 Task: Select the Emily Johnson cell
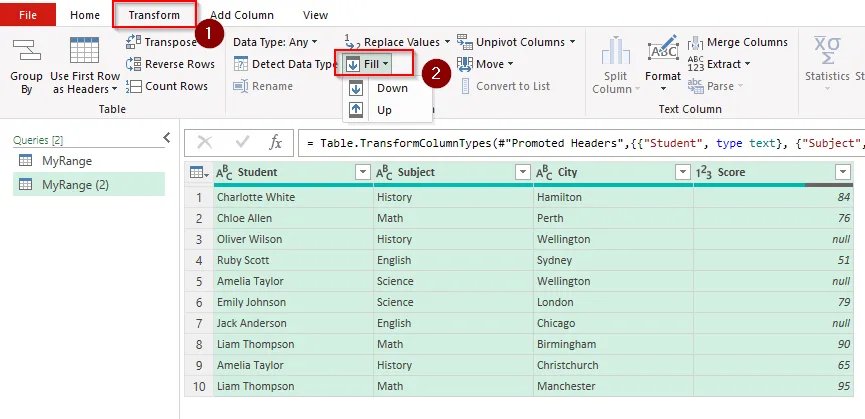[293, 302]
